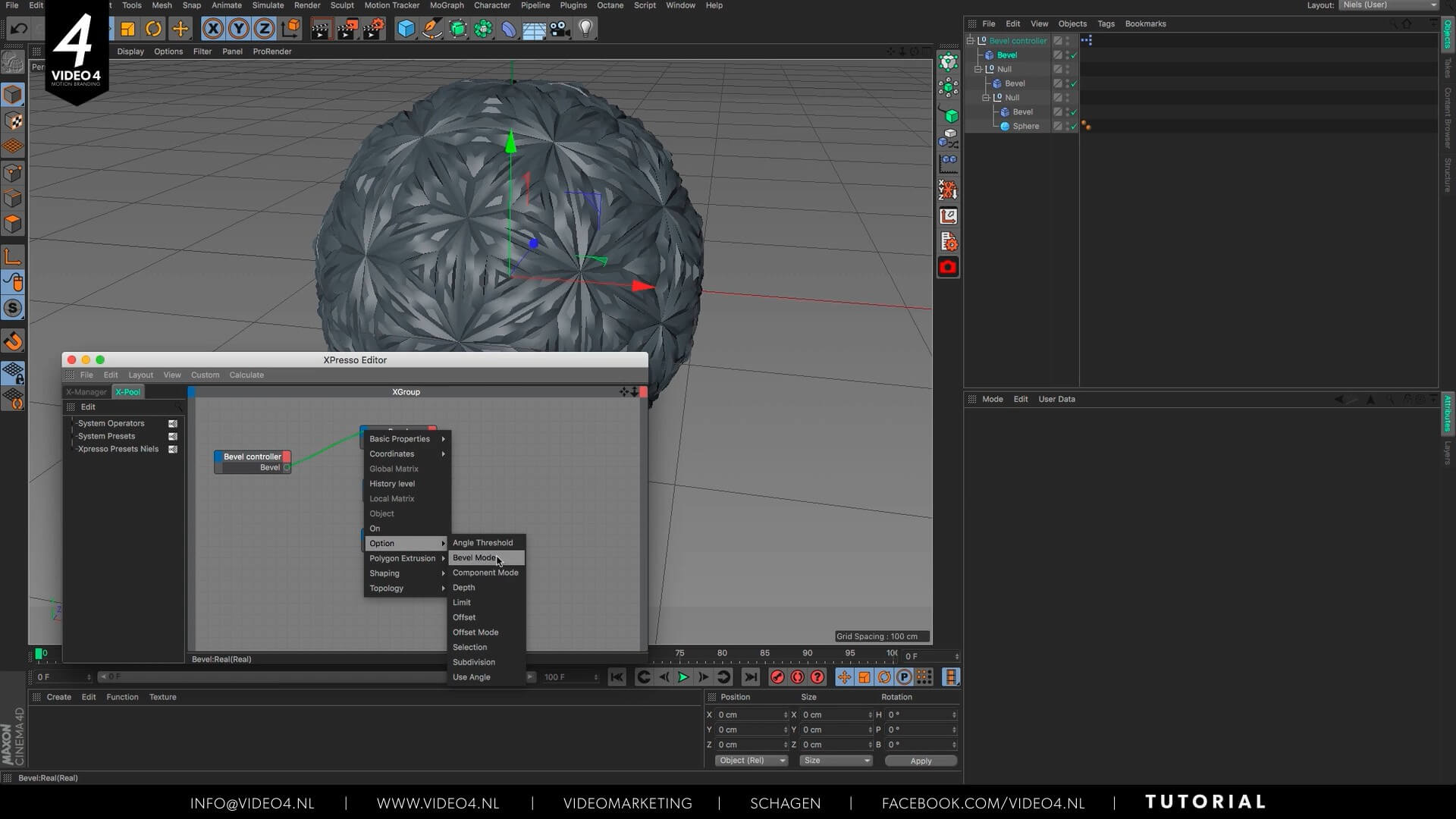Add a Cube primitive object
The width and height of the screenshot is (1456, 819).
pyautogui.click(x=406, y=29)
